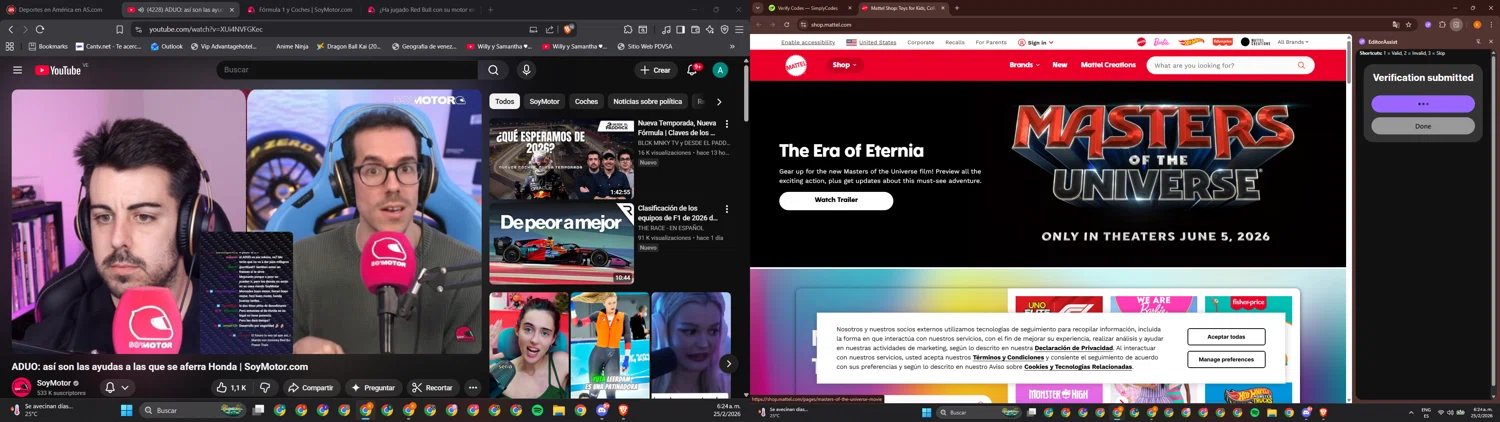The height and width of the screenshot is (422, 1500).
Task: Open SoyMotor channel notification dropdown
Action: pyautogui.click(x=117, y=388)
